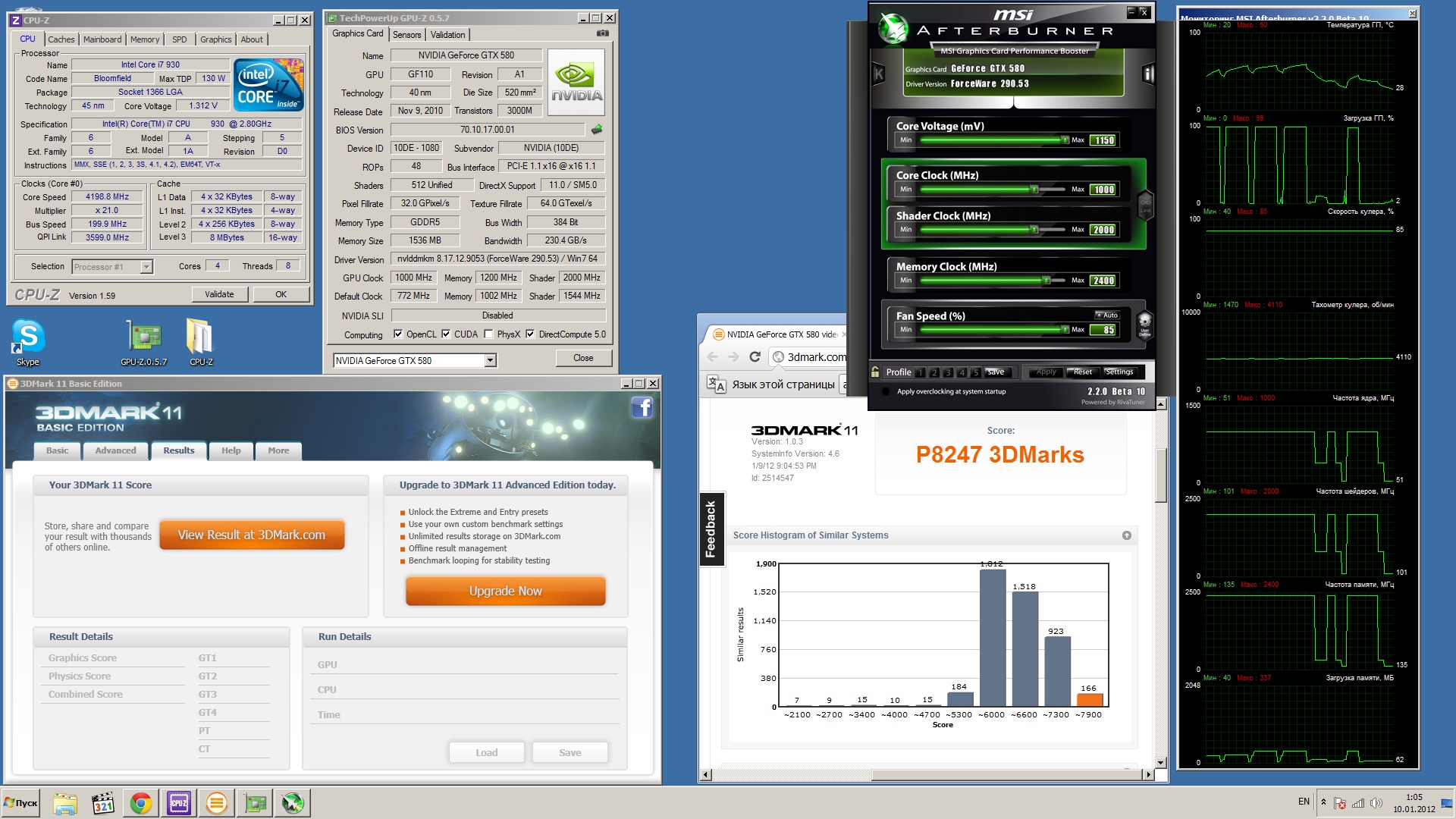The width and height of the screenshot is (1456, 819).
Task: Open Memory tab in CPU-Z
Action: tap(145, 39)
